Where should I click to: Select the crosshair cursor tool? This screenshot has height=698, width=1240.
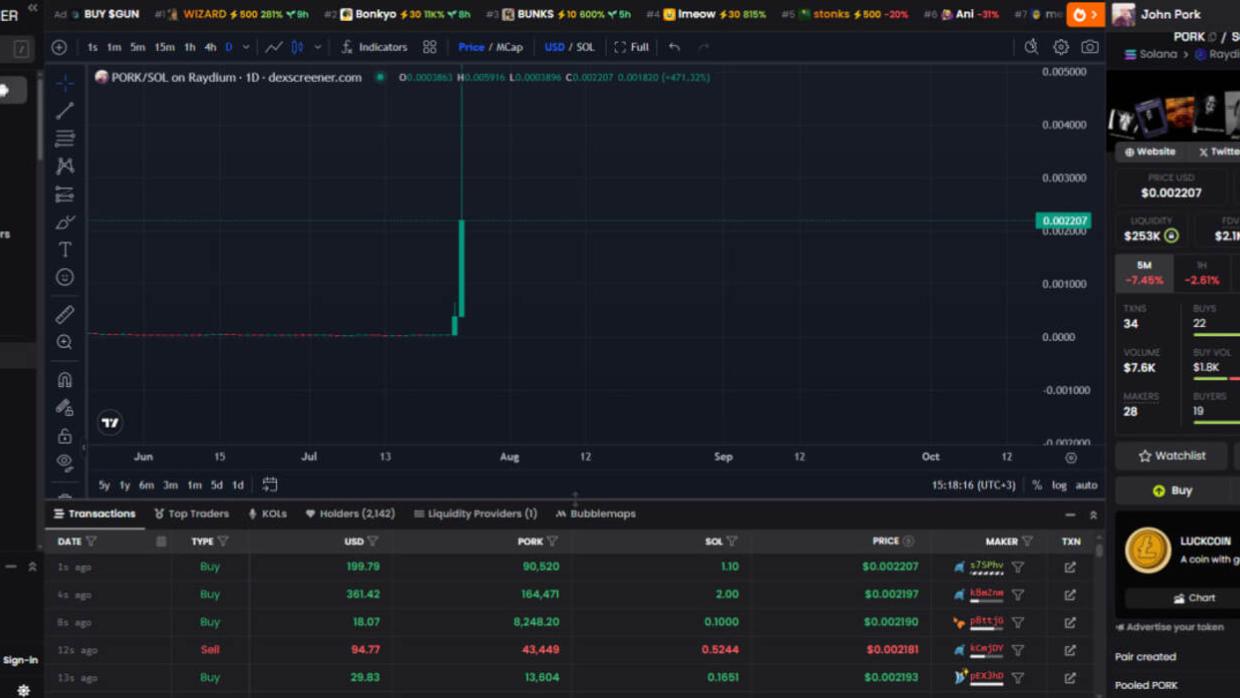coord(65,83)
